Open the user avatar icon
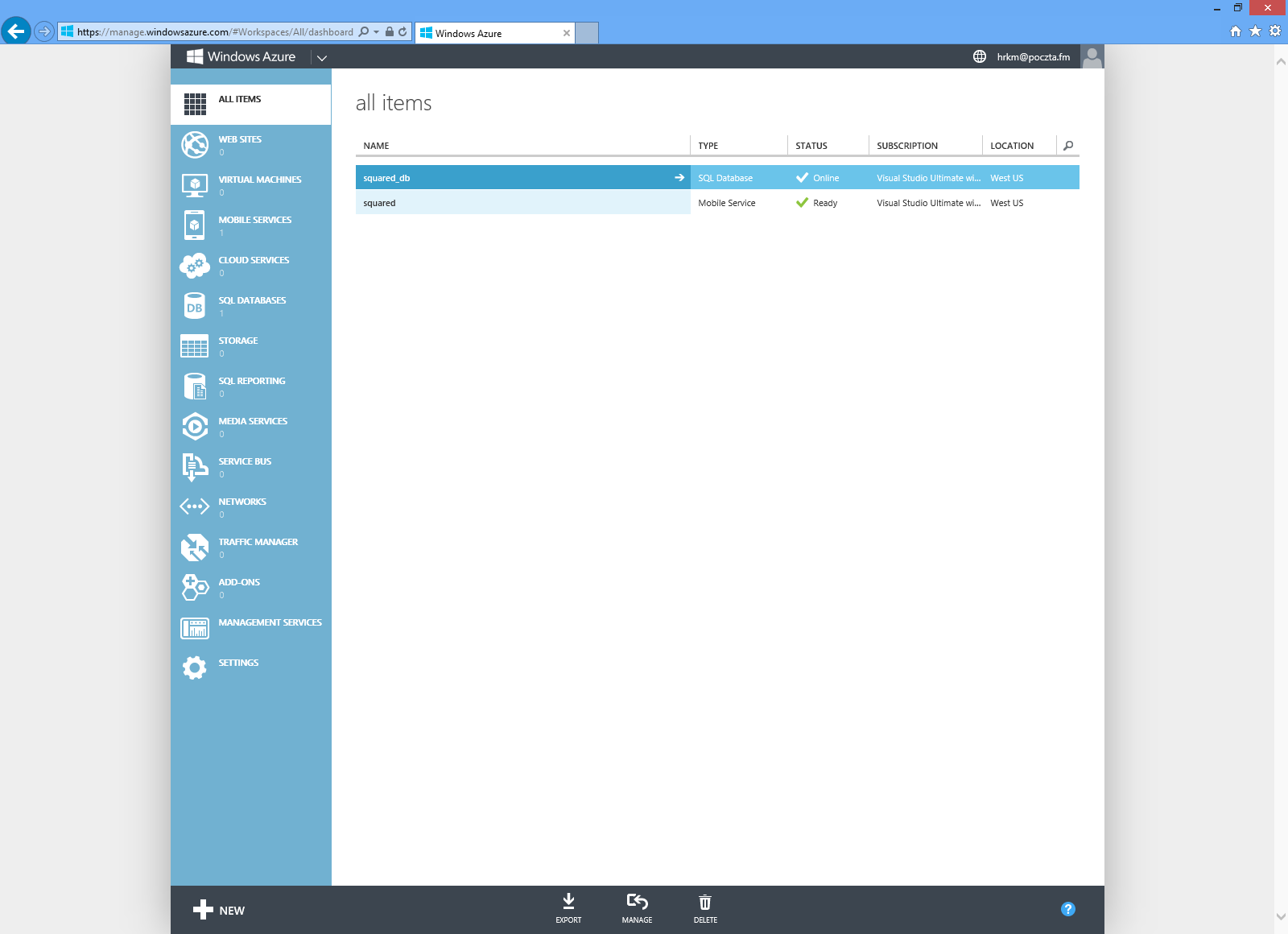1288x934 pixels. click(x=1092, y=56)
